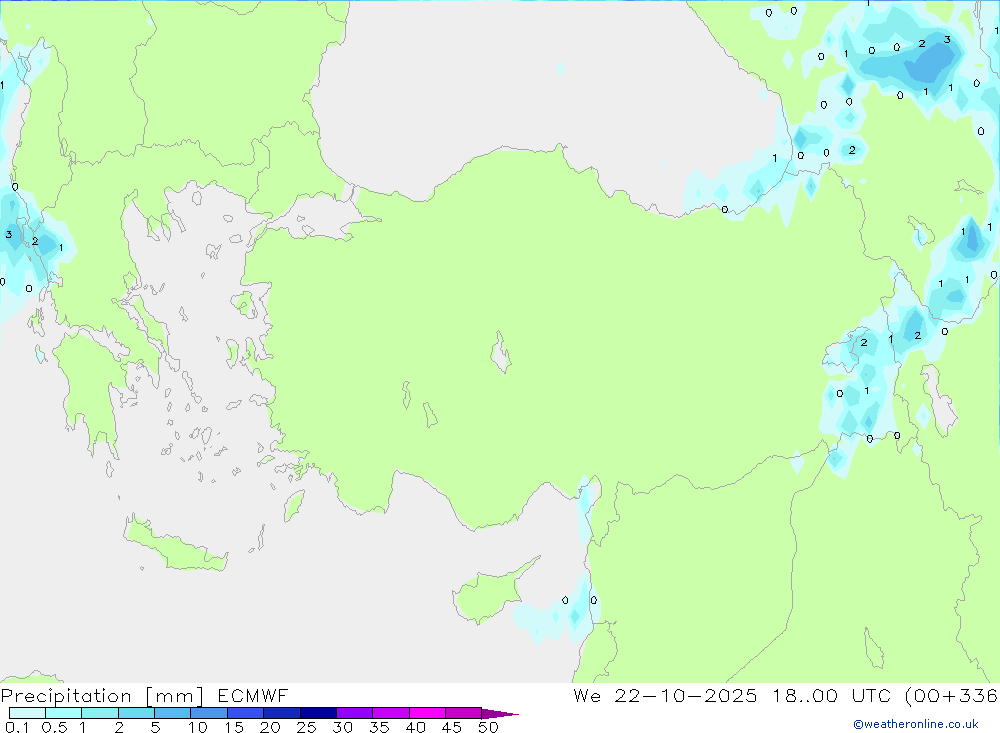Viewport: 1000px width, 733px height.
Task: Click the "50" legend scale label
Action: 488,727
